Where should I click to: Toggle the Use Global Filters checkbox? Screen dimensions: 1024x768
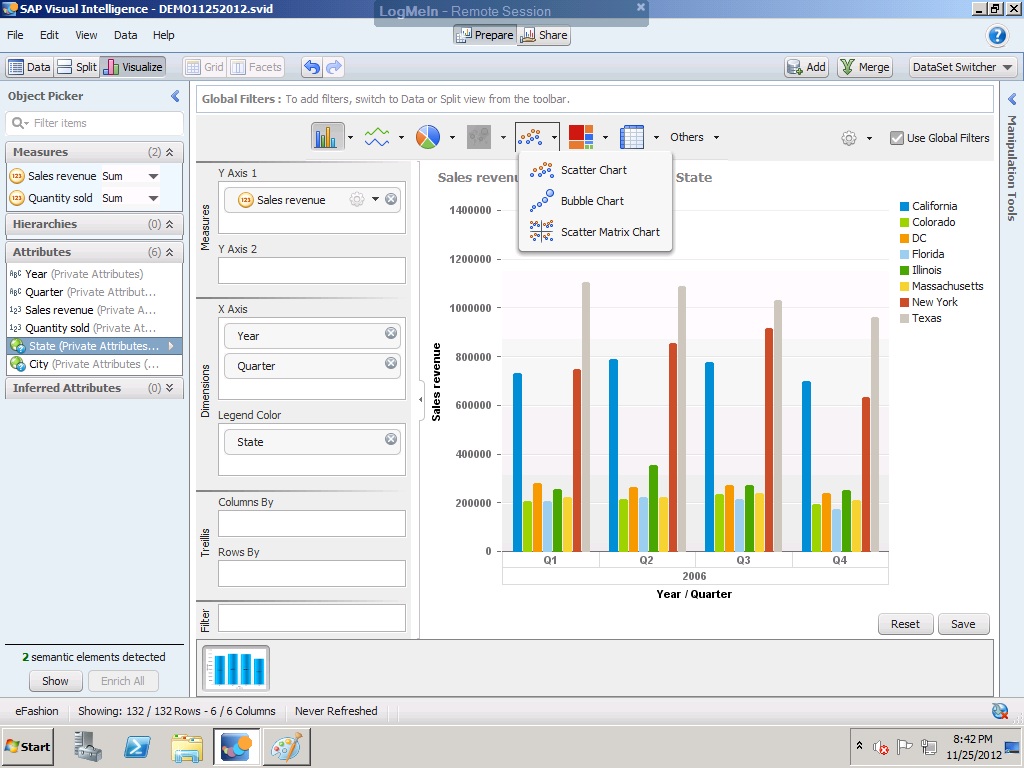click(x=897, y=138)
